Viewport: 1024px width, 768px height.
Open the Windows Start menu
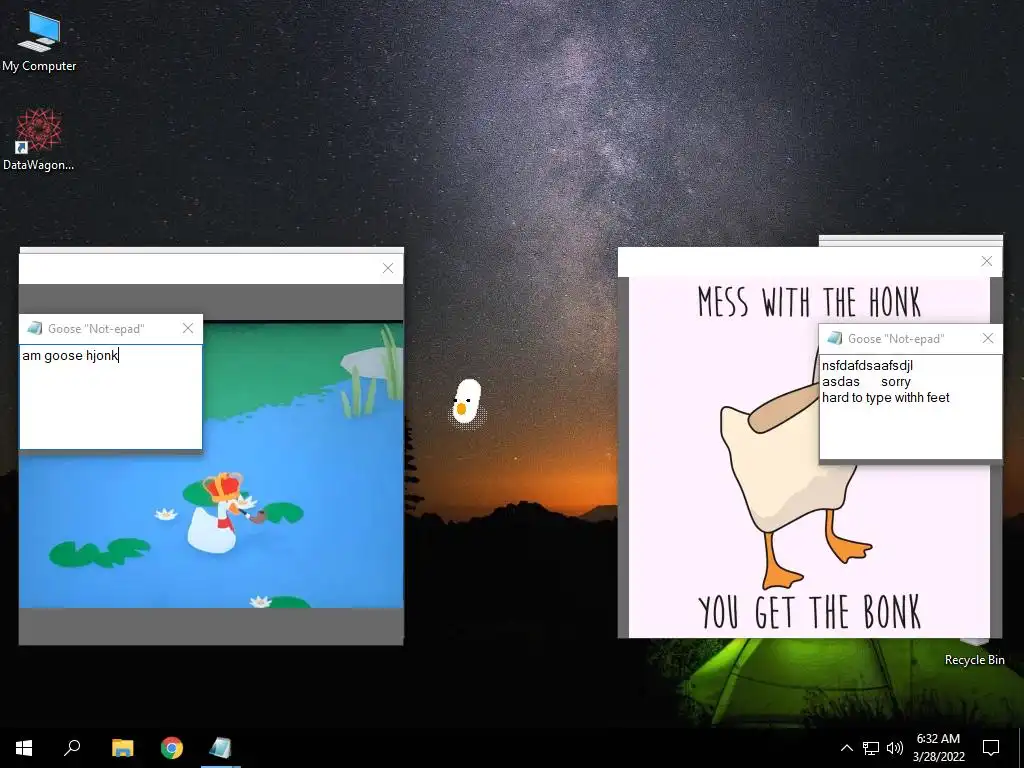(x=24, y=748)
